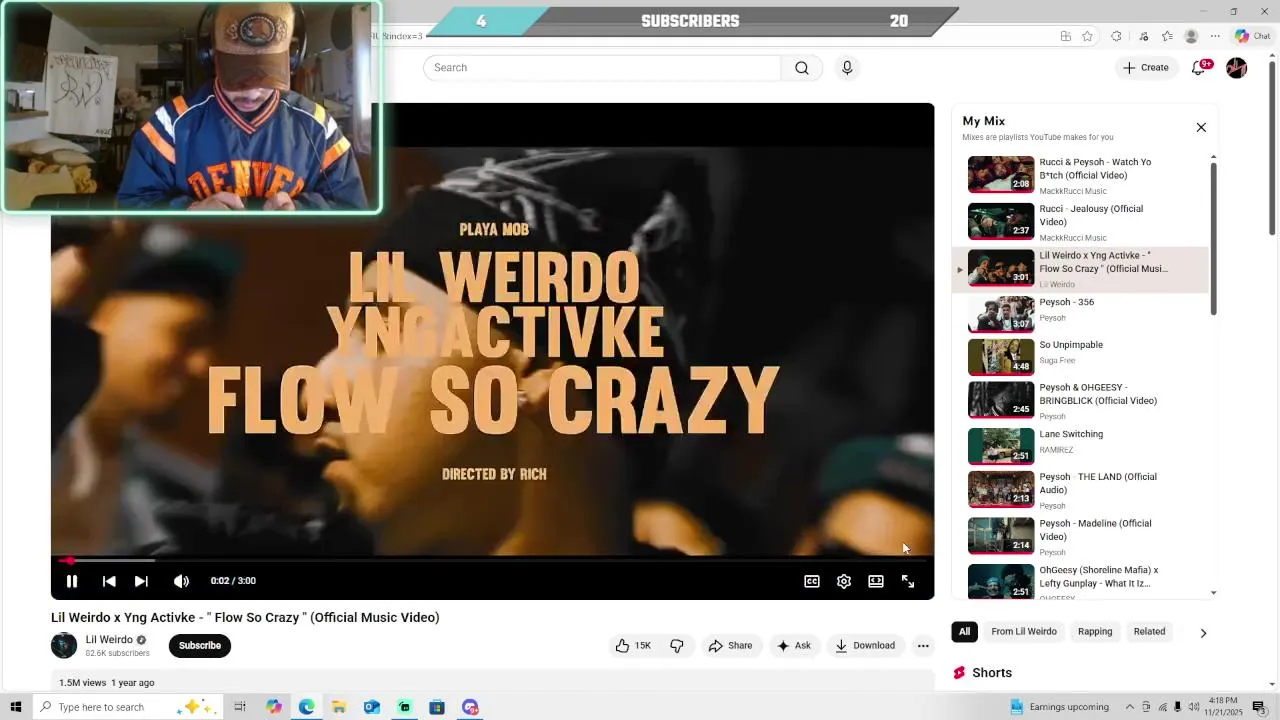Open browser profile avatar
This screenshot has width=1280, height=720.
coord(1191,36)
